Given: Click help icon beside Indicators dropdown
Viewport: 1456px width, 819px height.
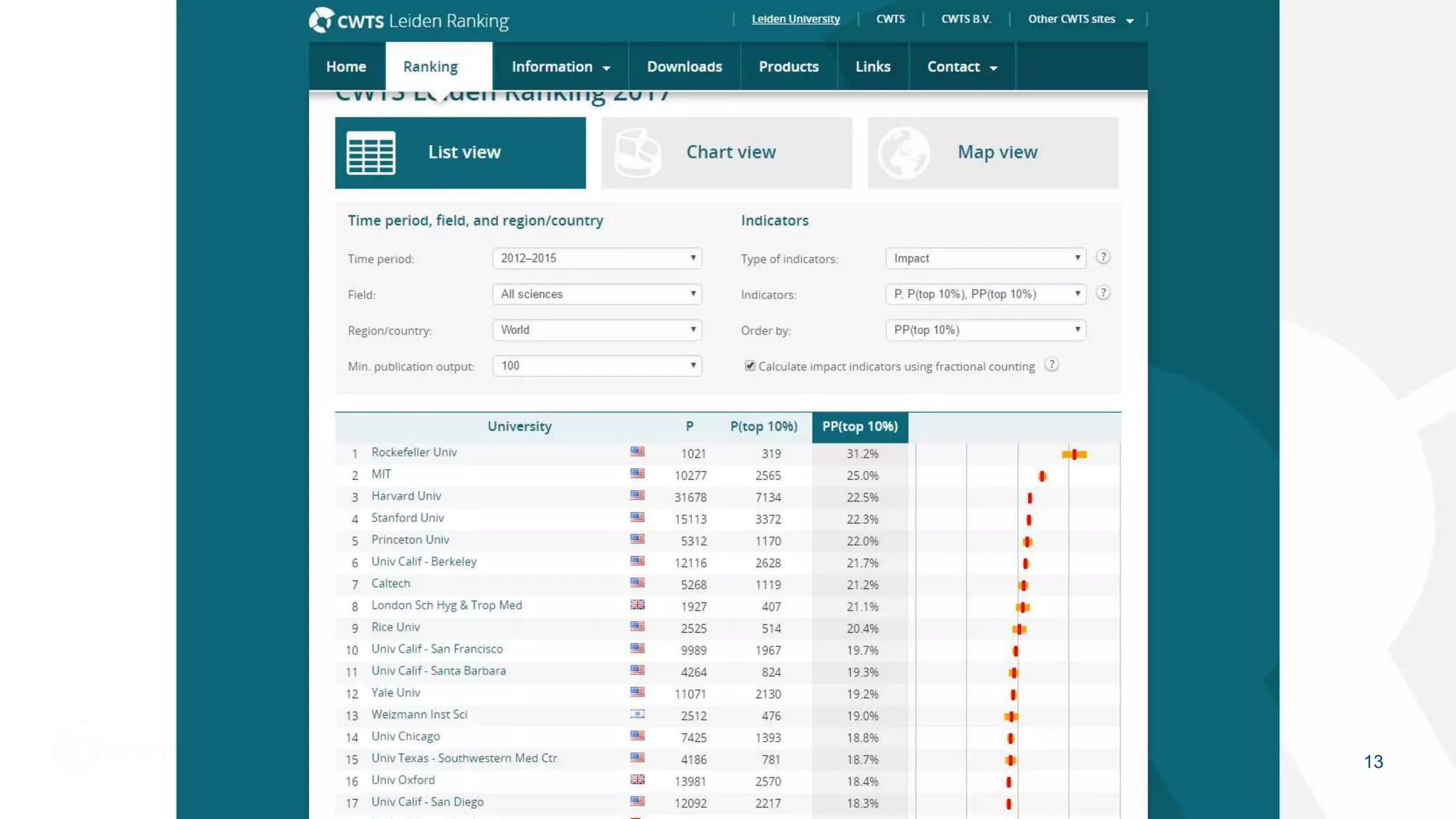Looking at the screenshot, I should coord(1103,293).
